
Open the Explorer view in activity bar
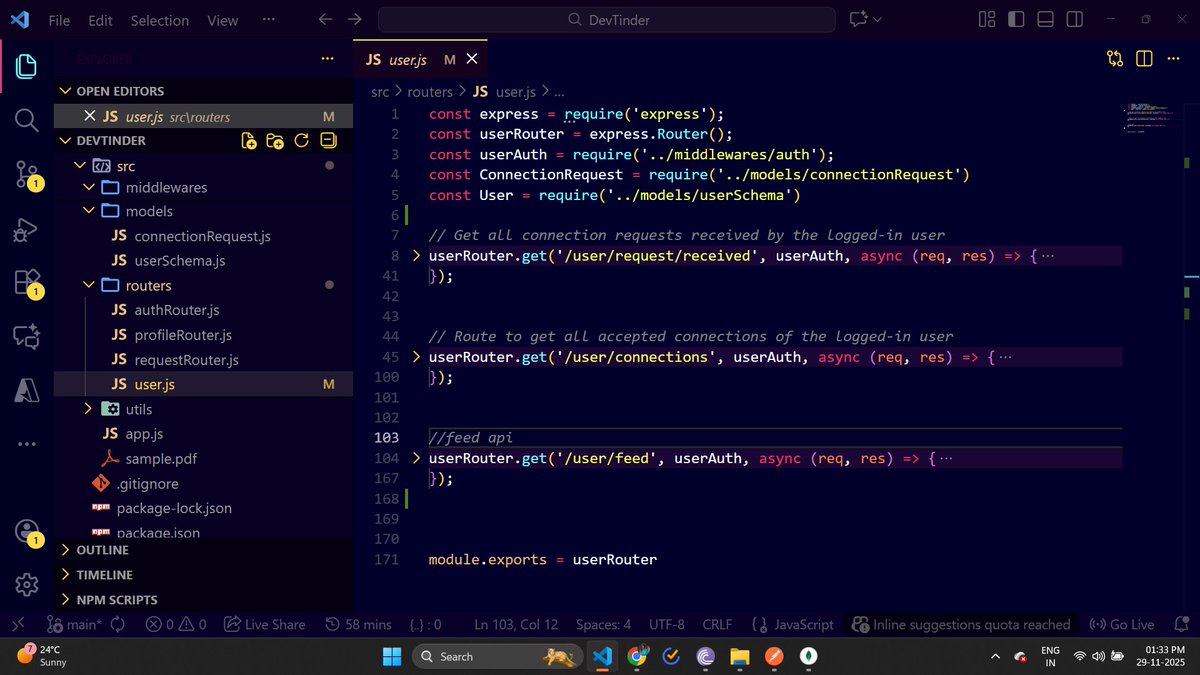26,67
